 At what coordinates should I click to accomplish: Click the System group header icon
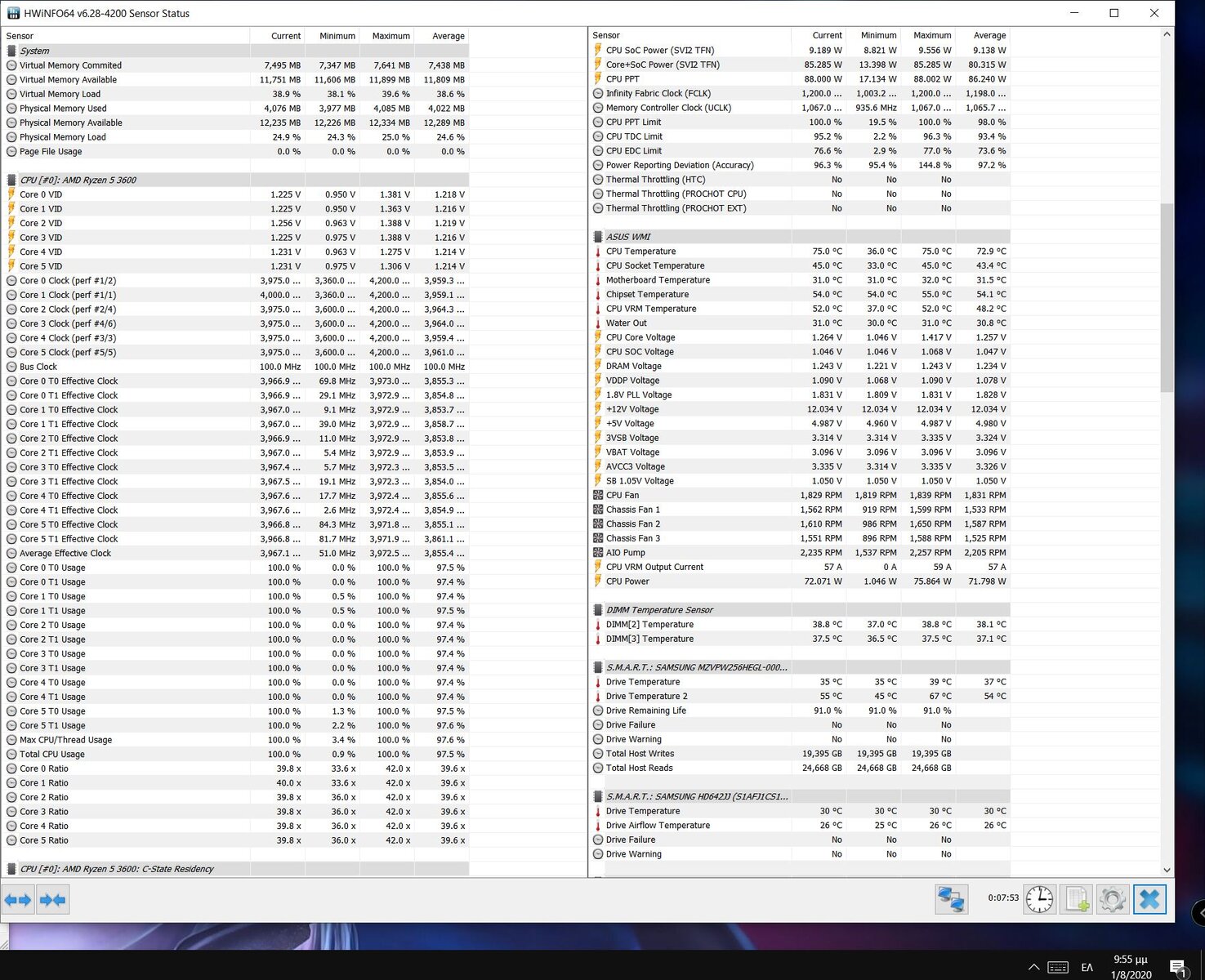[11, 51]
